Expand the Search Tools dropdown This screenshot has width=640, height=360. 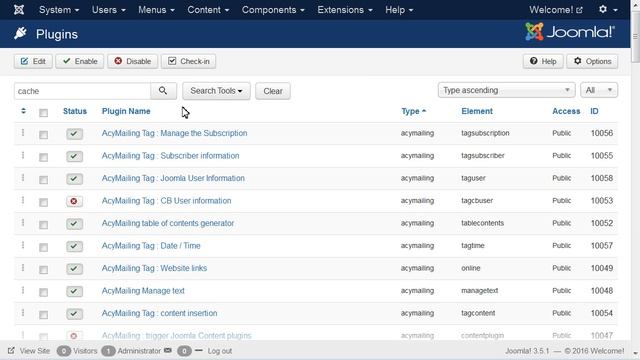click(216, 91)
